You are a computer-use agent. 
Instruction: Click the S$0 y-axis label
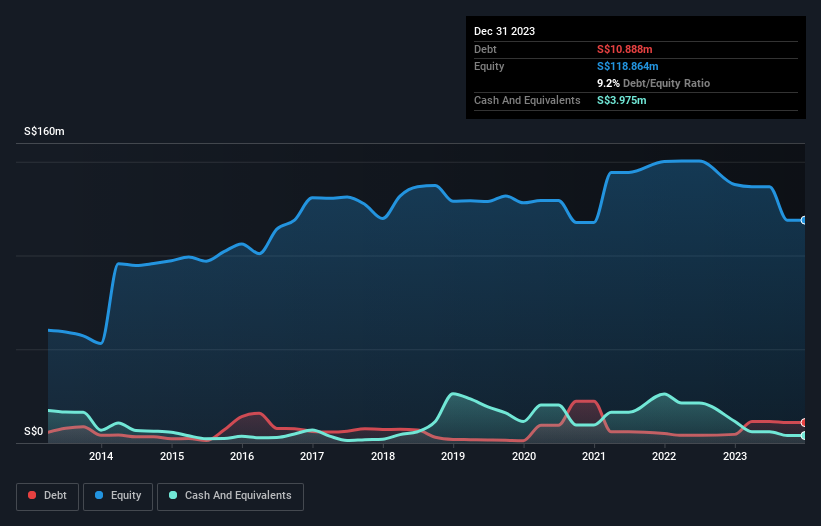35,432
